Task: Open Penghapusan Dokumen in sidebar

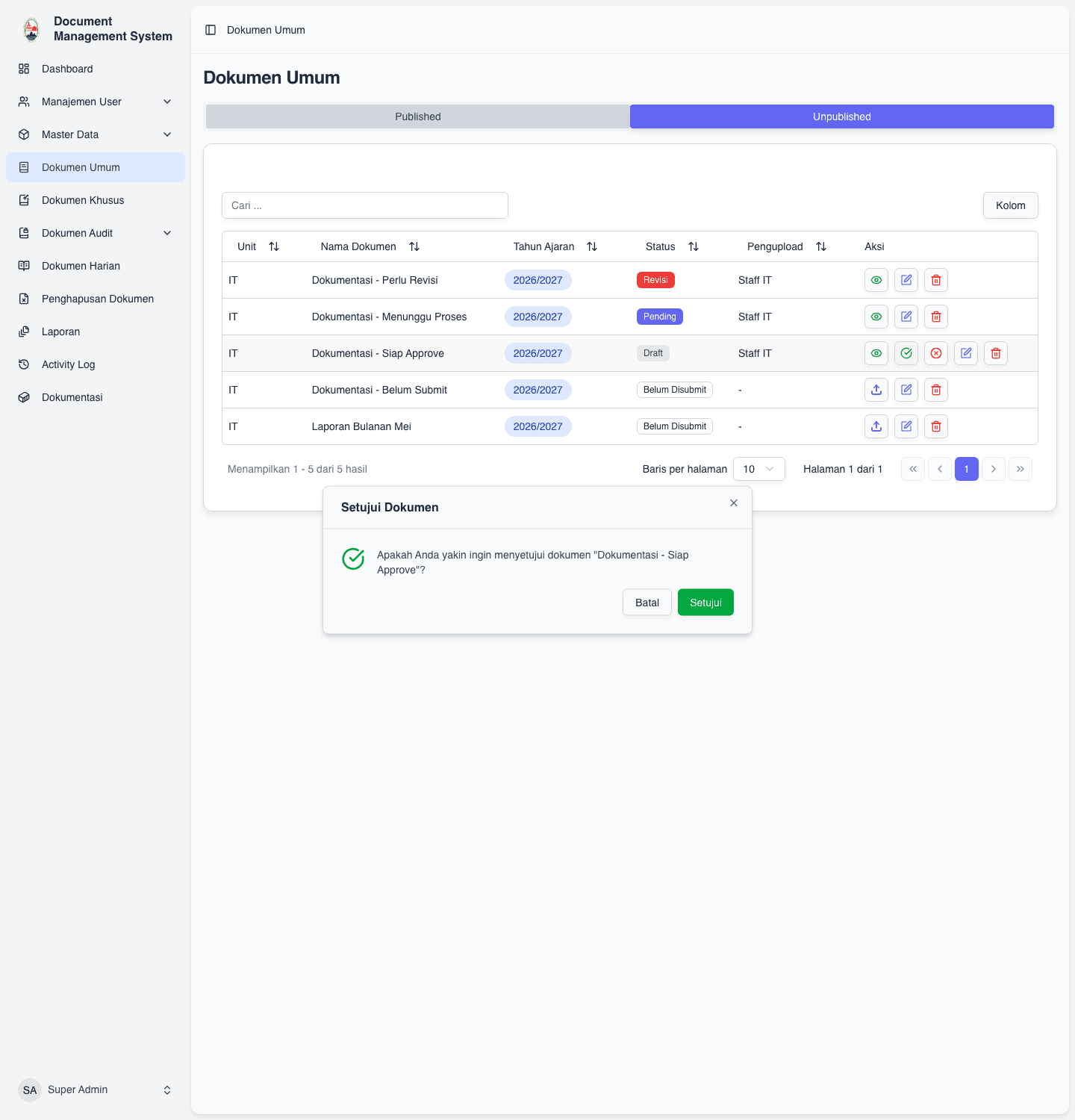Action: 96,299
